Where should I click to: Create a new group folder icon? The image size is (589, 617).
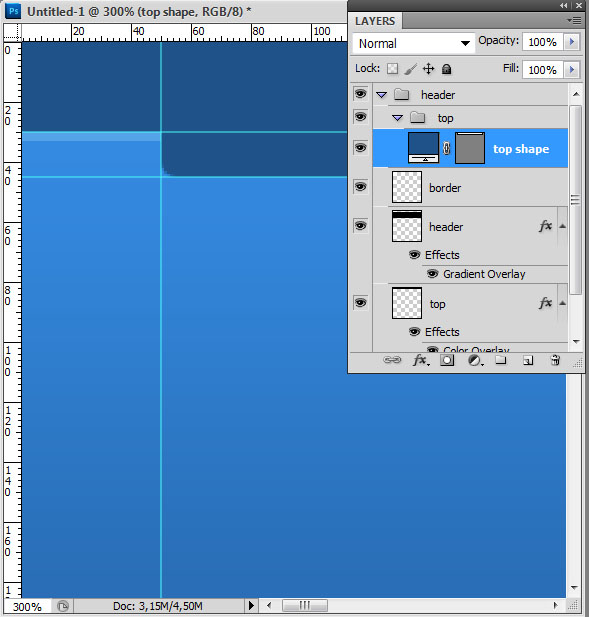500,360
